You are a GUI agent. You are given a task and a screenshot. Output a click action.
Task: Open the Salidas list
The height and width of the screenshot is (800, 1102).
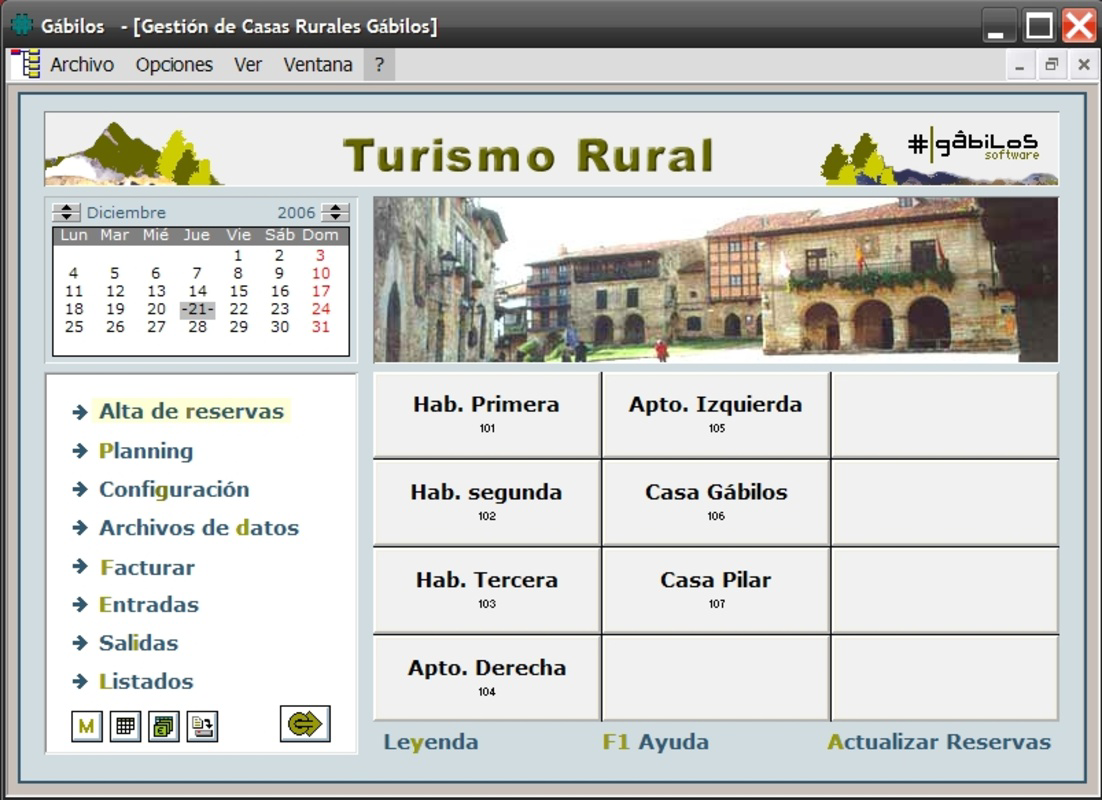pyautogui.click(x=138, y=643)
